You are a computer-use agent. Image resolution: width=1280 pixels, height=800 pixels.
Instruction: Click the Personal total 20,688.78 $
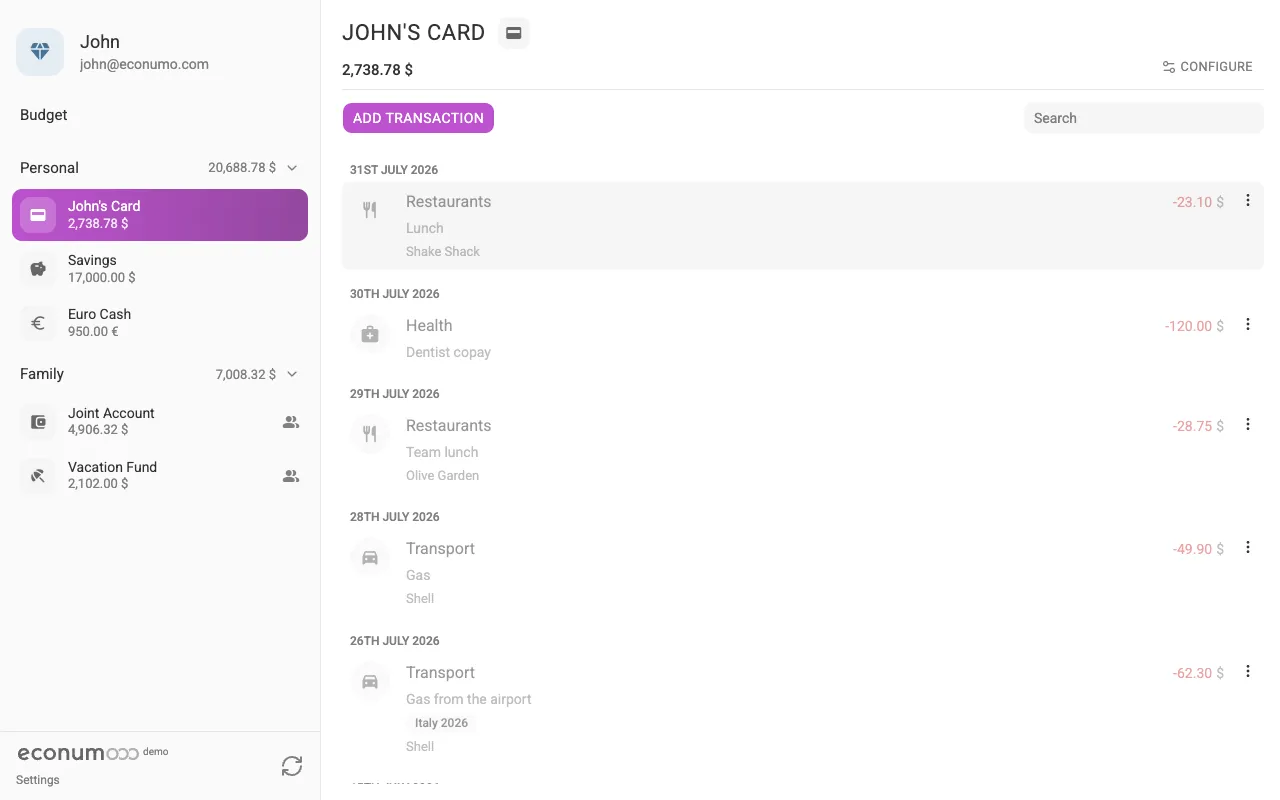[x=242, y=168]
